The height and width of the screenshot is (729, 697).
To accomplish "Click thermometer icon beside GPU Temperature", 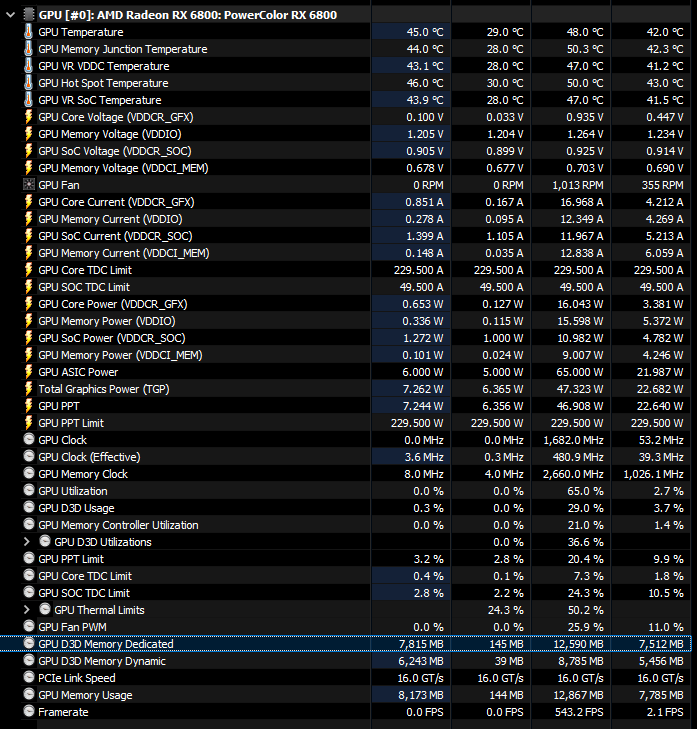I will pos(29,32).
